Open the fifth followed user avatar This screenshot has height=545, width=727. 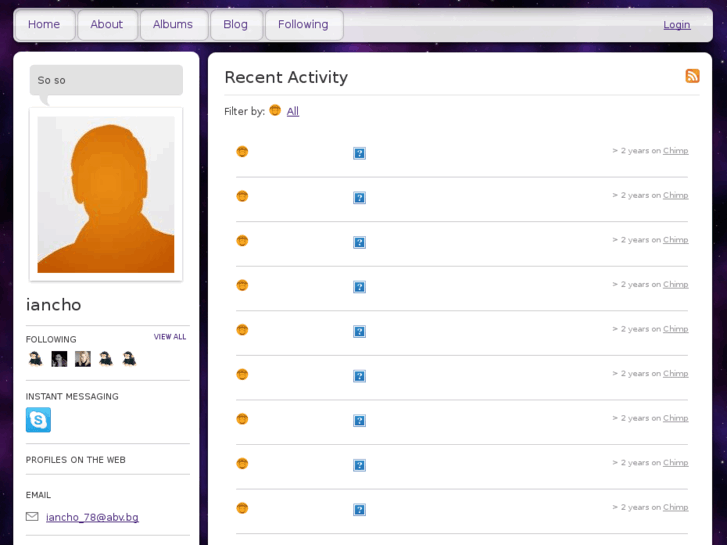[x=129, y=359]
